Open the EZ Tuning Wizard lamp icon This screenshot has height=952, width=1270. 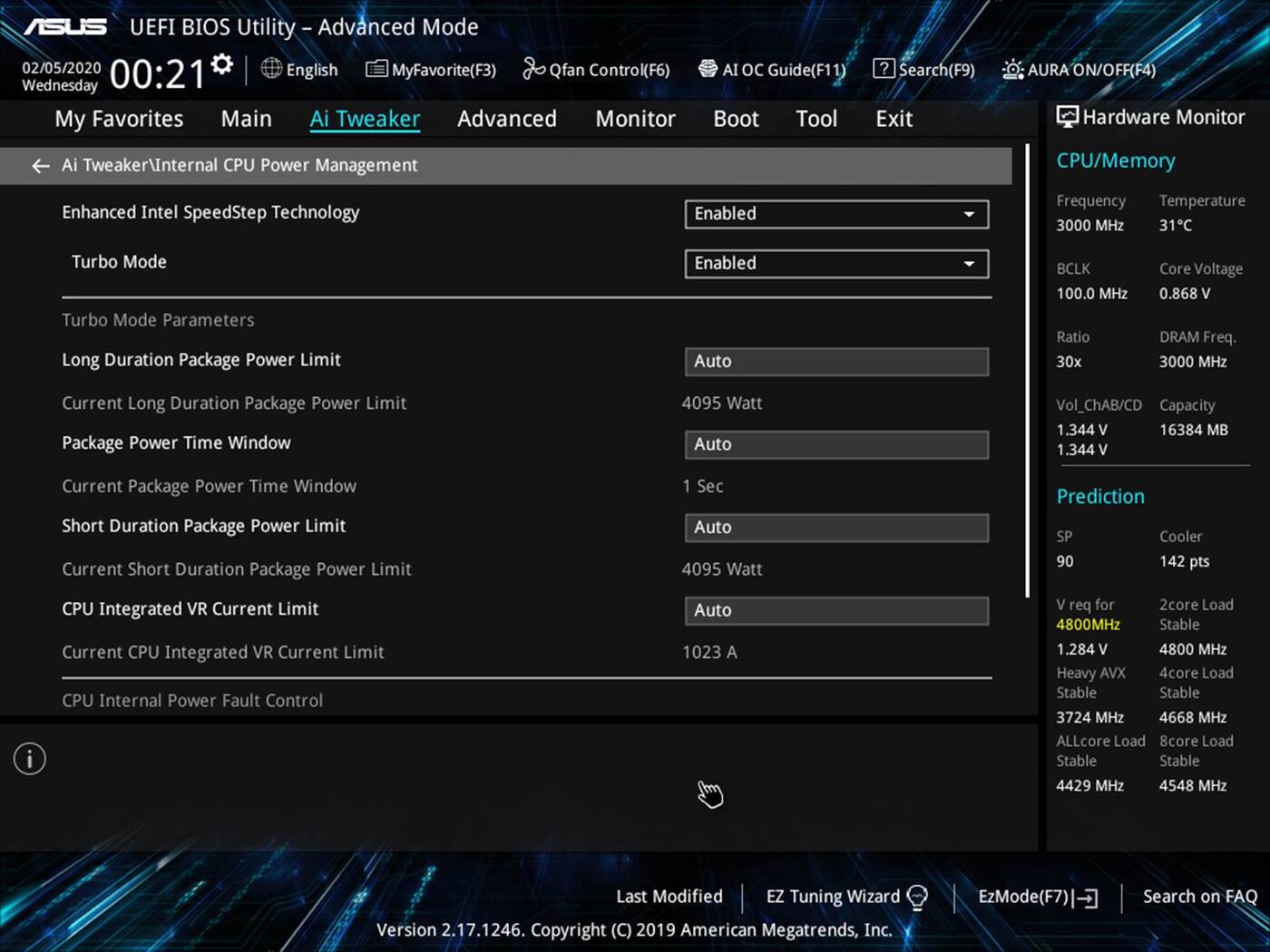tap(918, 897)
